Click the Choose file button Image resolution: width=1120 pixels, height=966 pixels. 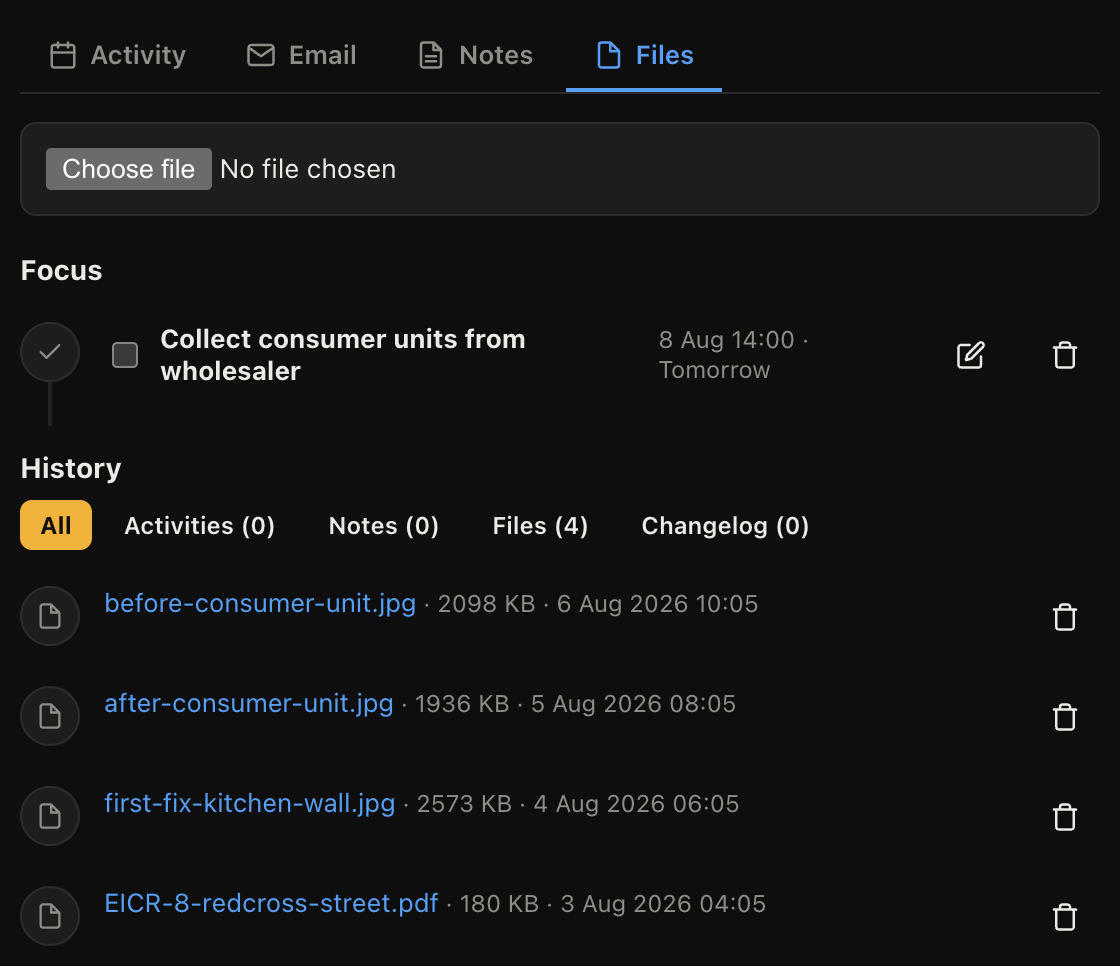[x=129, y=169]
